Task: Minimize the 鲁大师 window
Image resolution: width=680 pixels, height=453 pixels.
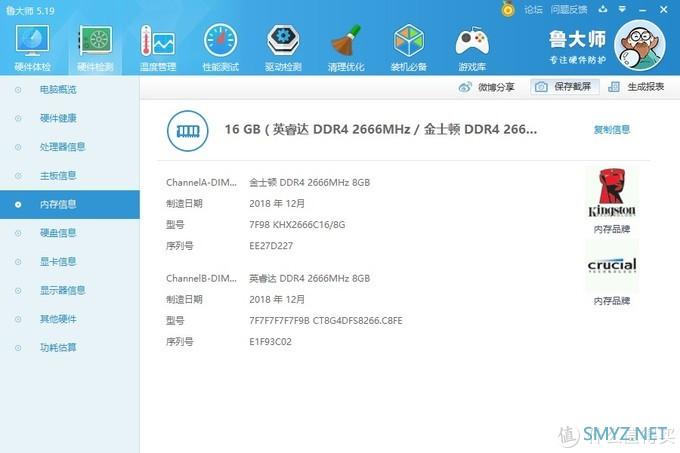Action: pyautogui.click(x=643, y=10)
